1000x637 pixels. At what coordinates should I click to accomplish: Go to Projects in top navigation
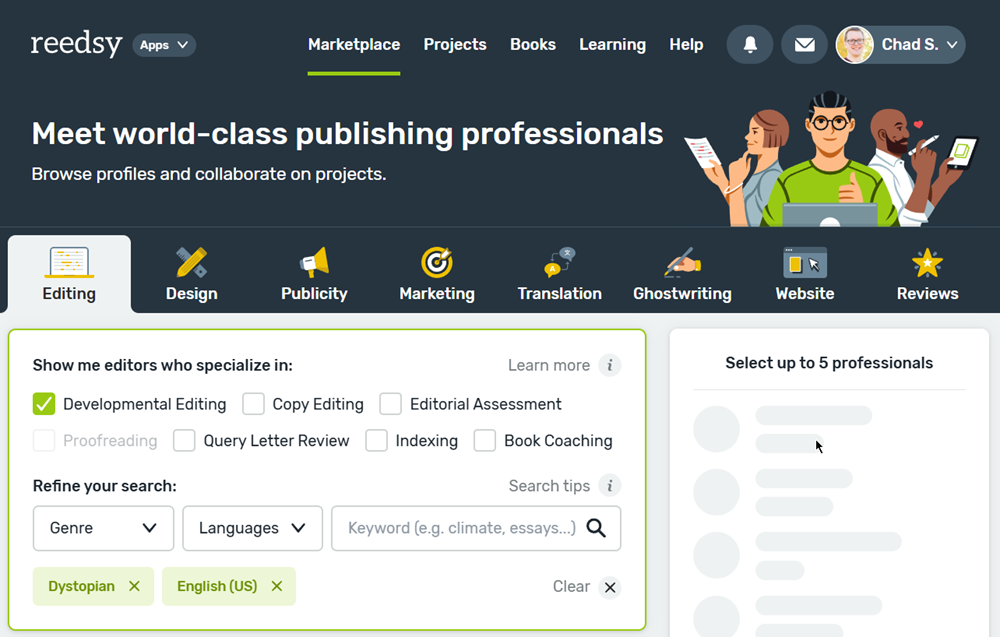(455, 45)
